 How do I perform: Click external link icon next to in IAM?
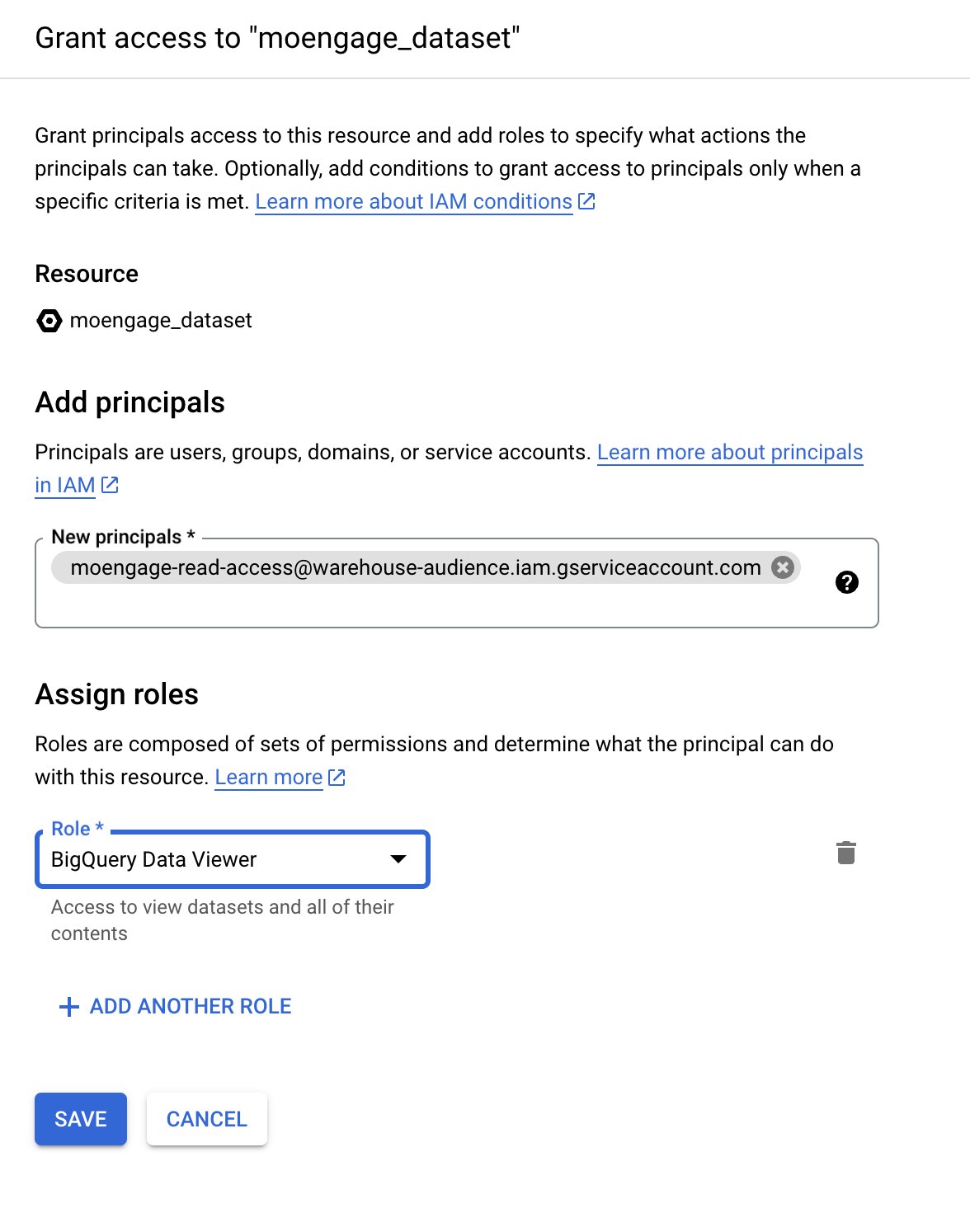[110, 485]
